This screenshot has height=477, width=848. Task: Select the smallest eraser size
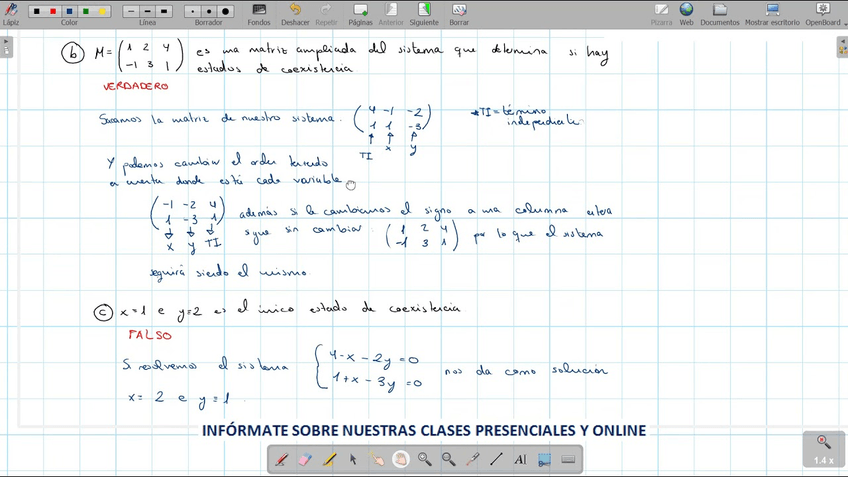click(192, 11)
